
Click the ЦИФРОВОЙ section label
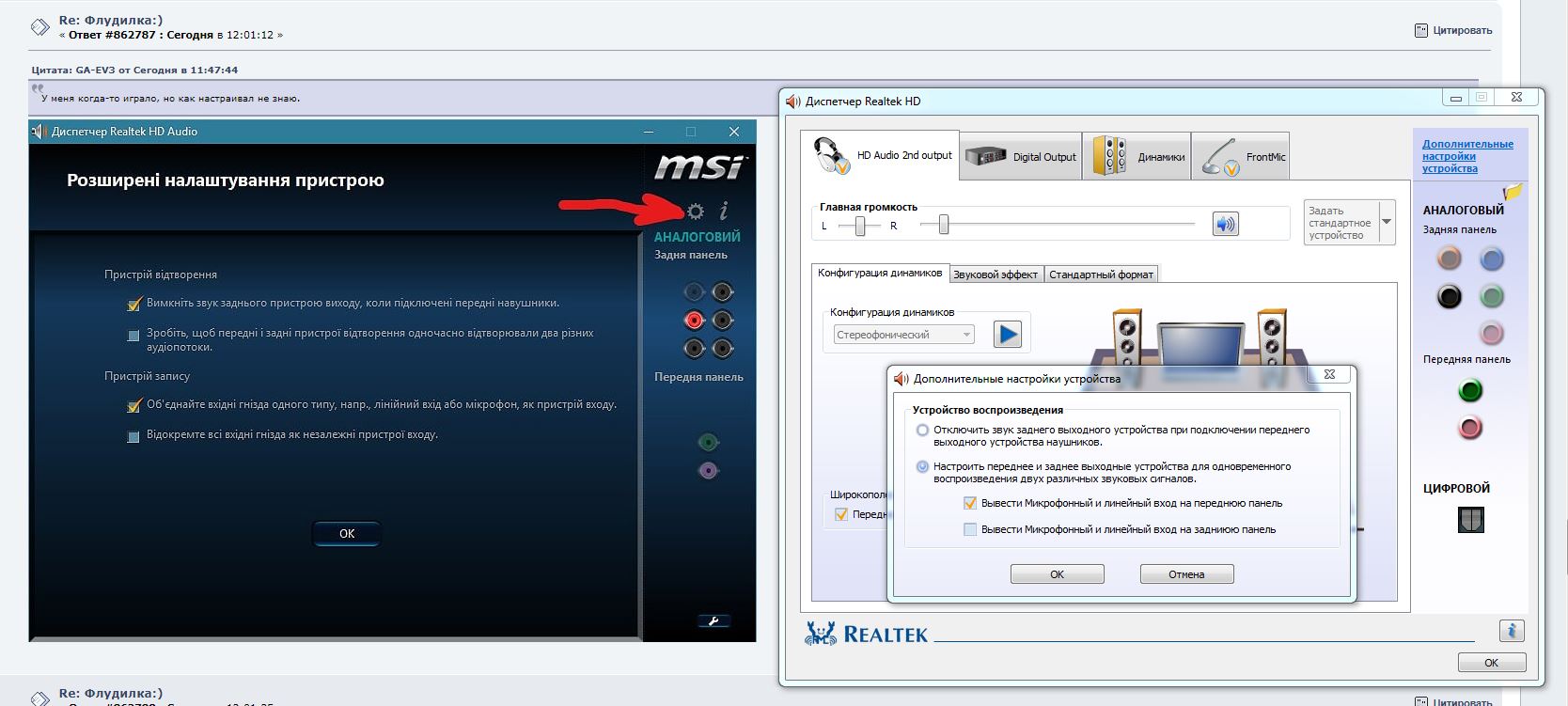[x=1456, y=488]
